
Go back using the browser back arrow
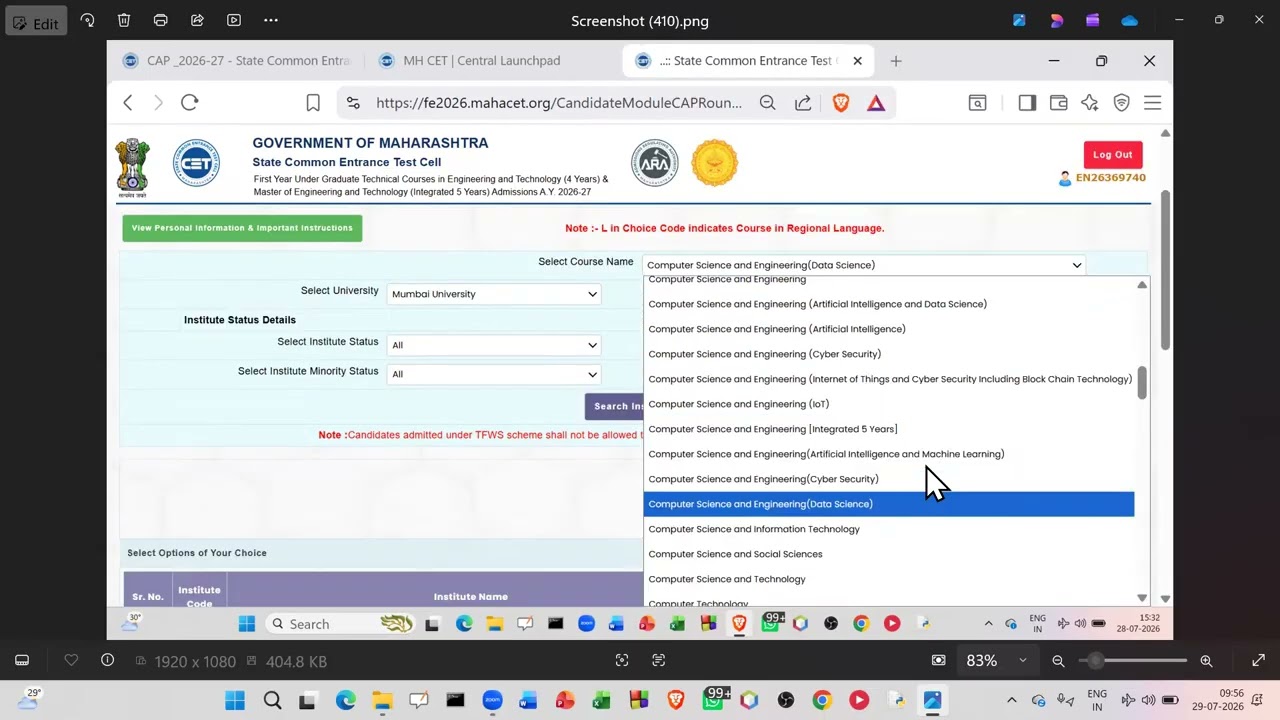click(x=127, y=103)
